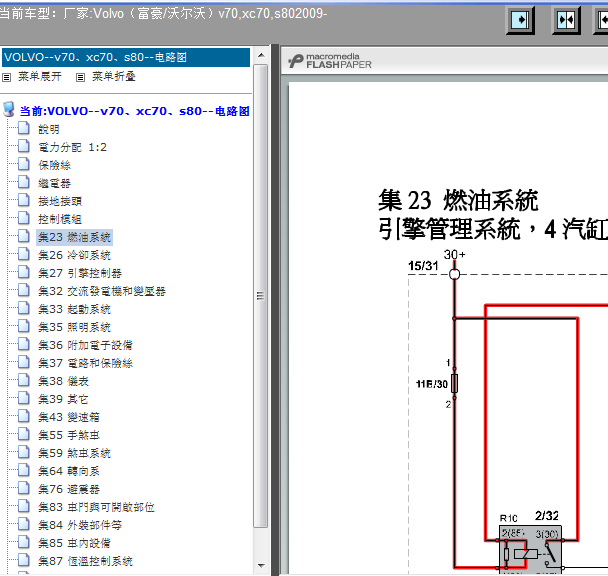
Task: Click the page icon beside 集26 冷卻系統
Action: coord(24,254)
